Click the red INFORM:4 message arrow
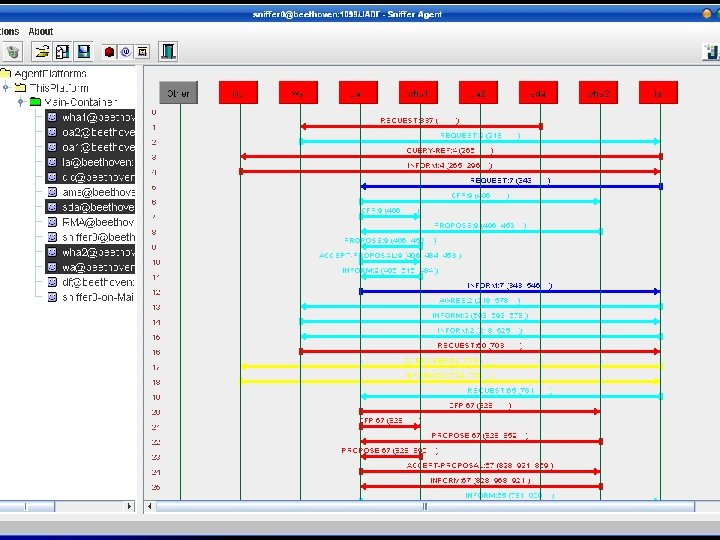 (x=450, y=172)
